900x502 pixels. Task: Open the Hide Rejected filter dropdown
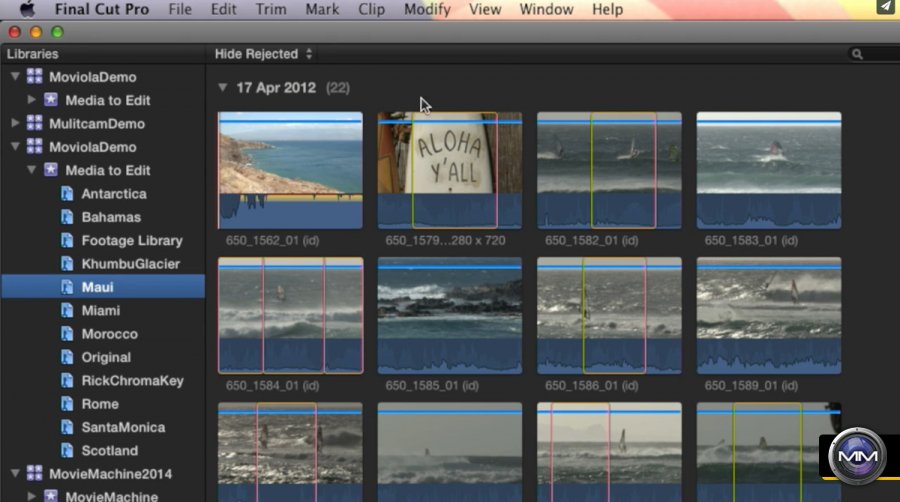point(263,54)
